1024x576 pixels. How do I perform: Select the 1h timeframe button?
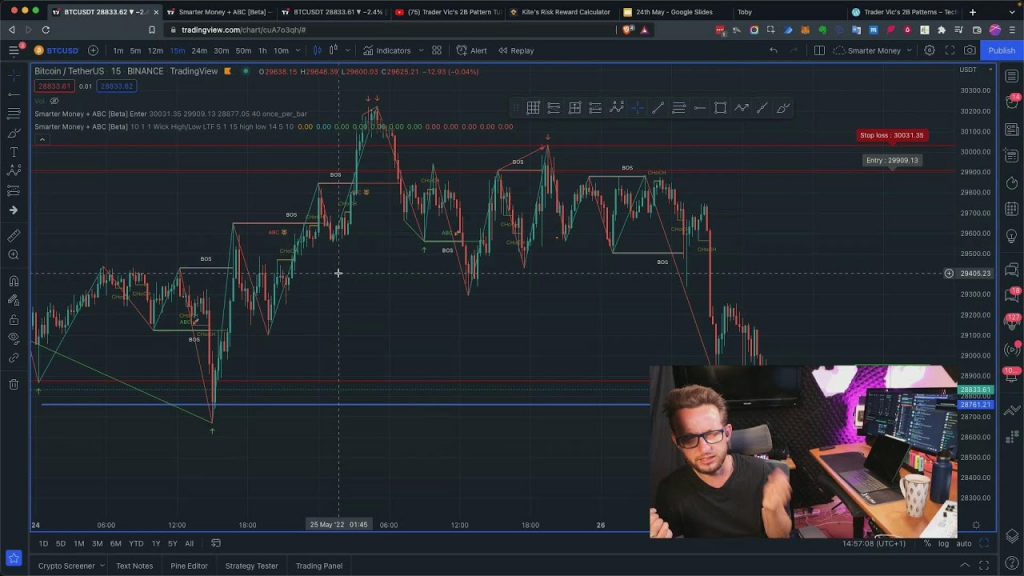tap(262, 50)
